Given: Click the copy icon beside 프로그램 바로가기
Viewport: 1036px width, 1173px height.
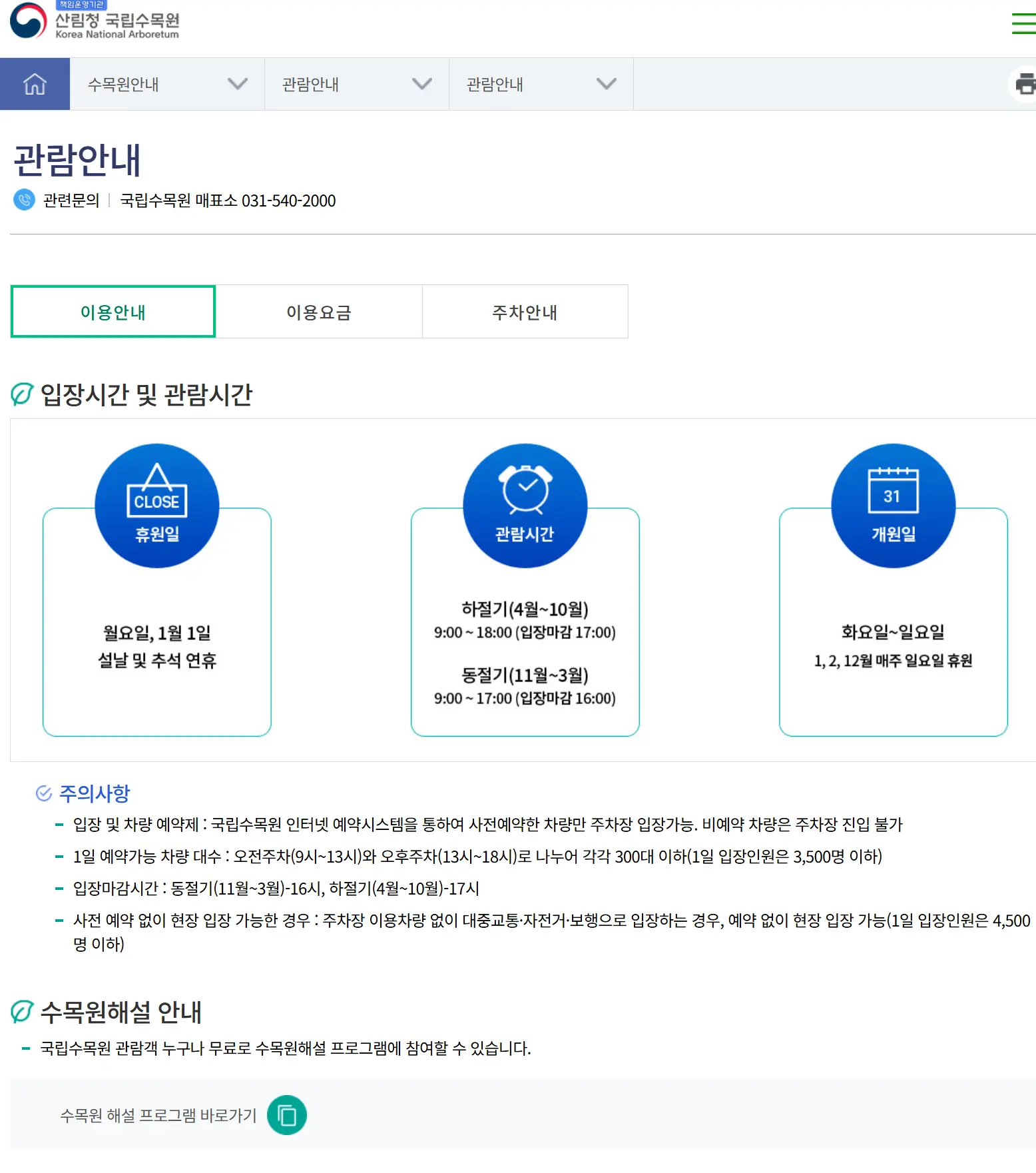Looking at the screenshot, I should pyautogui.click(x=287, y=1115).
